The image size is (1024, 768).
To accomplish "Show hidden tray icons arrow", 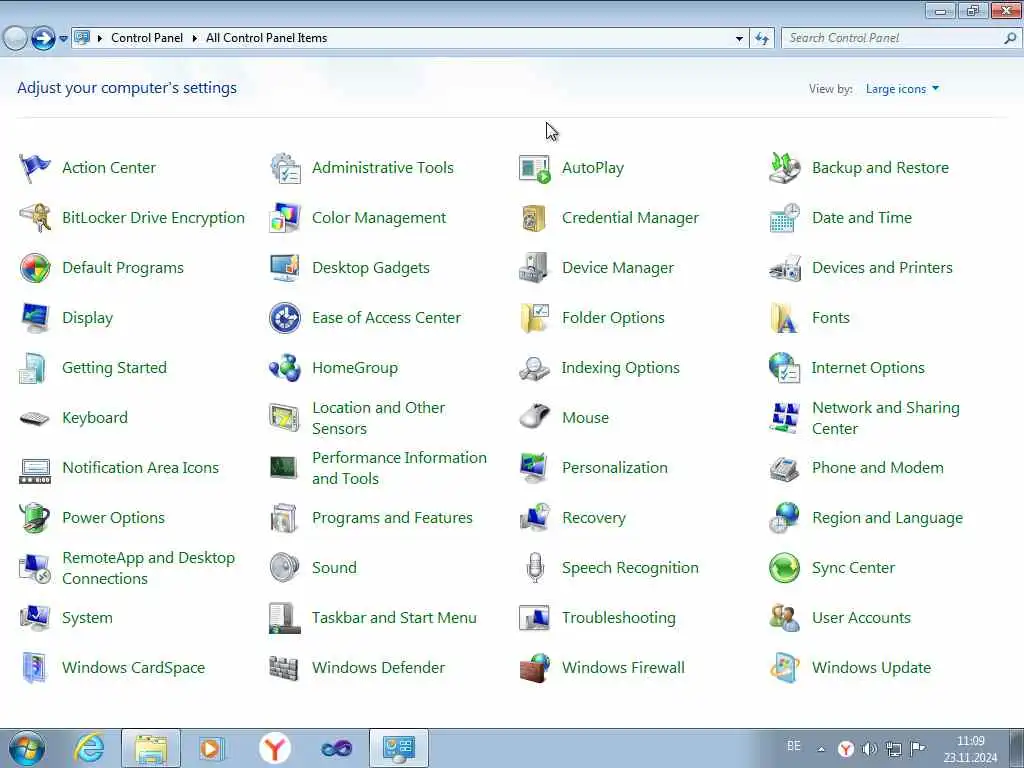I will pyautogui.click(x=821, y=749).
